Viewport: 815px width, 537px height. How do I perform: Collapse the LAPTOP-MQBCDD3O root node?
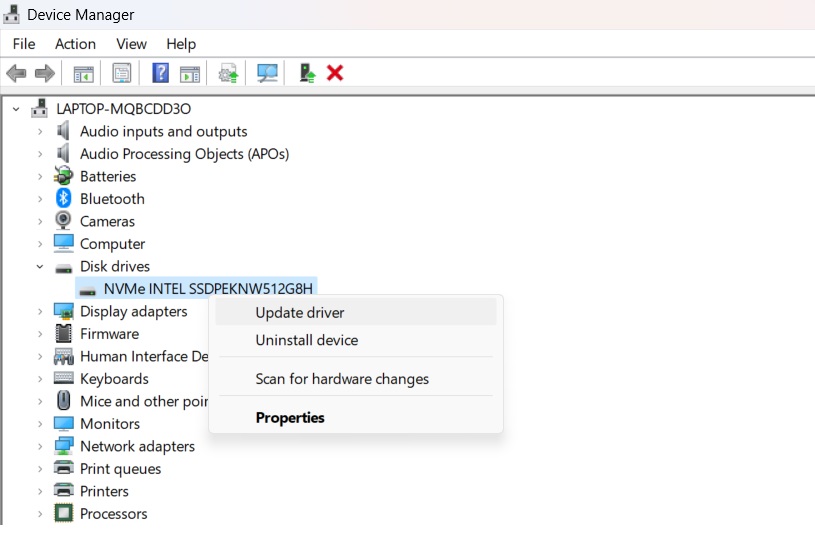tap(16, 109)
